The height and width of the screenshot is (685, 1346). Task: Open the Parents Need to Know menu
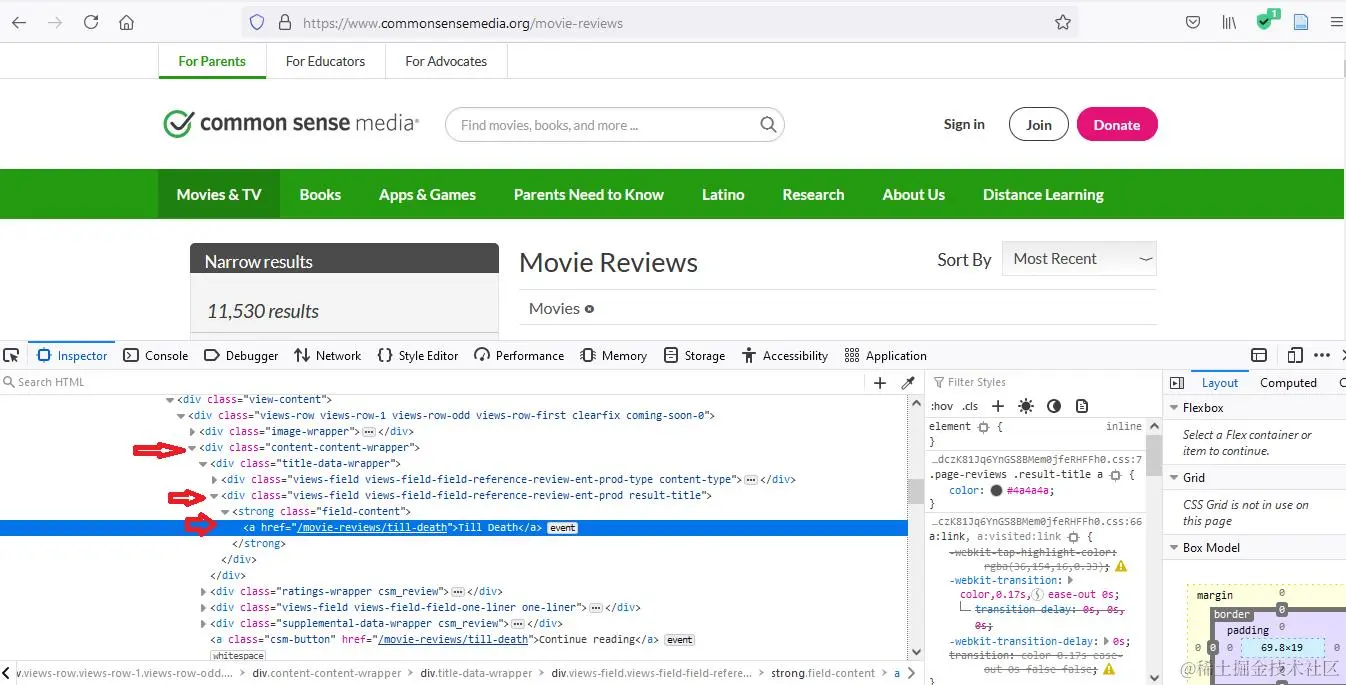(589, 194)
